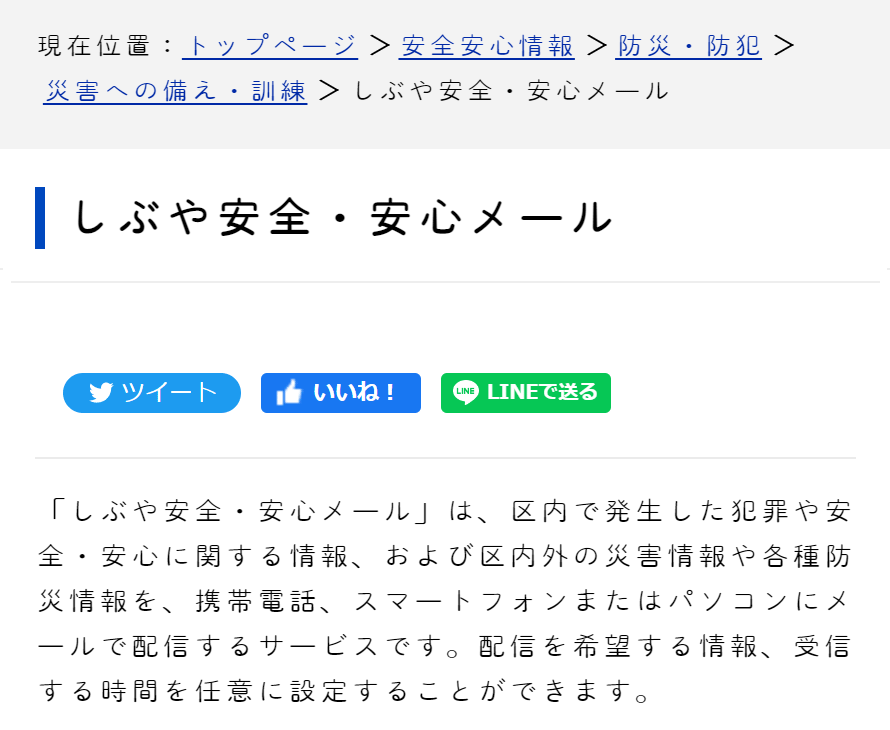
Task: Click the arrow separator after 防災・防犯
Action: tap(784, 46)
